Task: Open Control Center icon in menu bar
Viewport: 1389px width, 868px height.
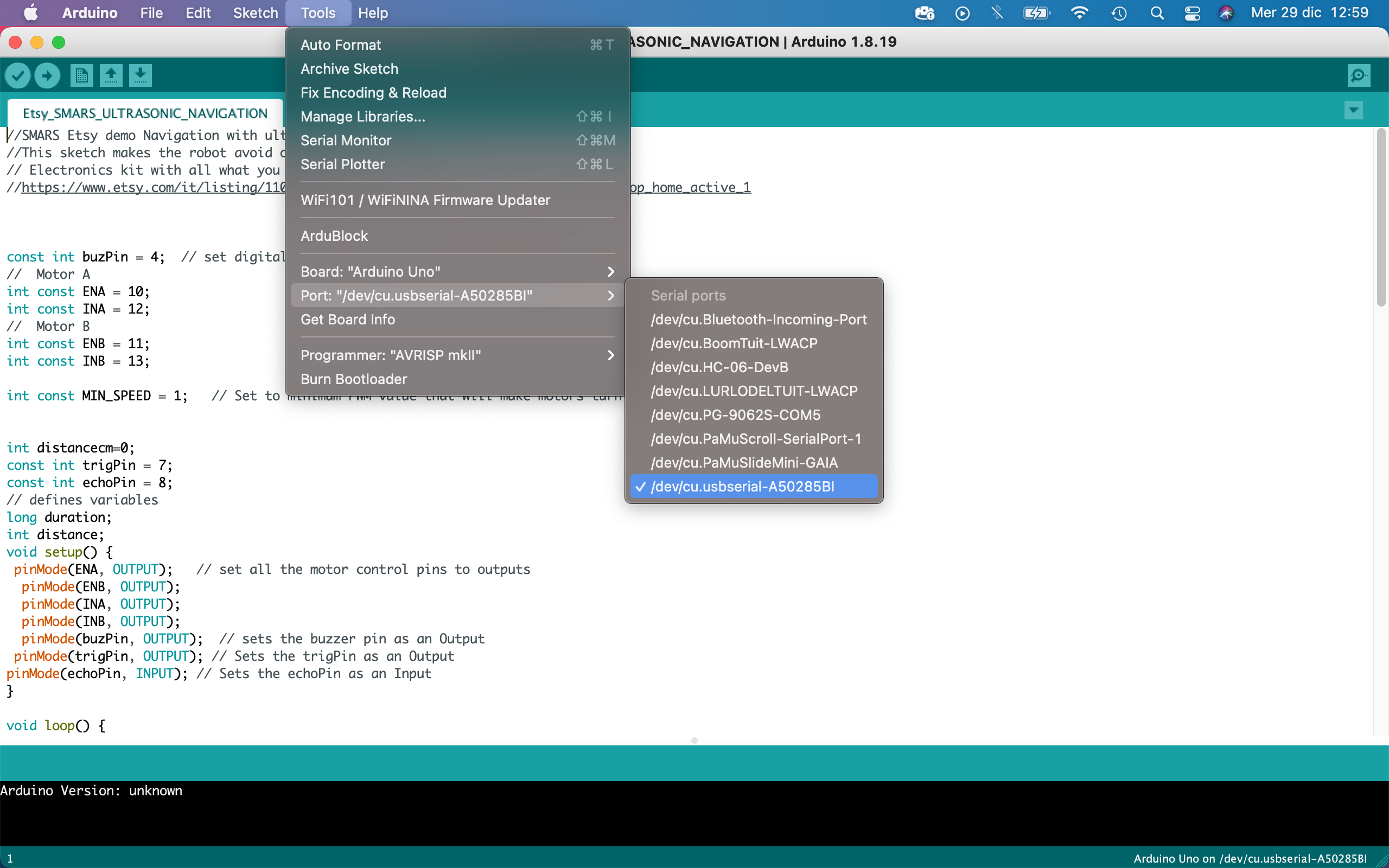Action: click(x=1192, y=12)
